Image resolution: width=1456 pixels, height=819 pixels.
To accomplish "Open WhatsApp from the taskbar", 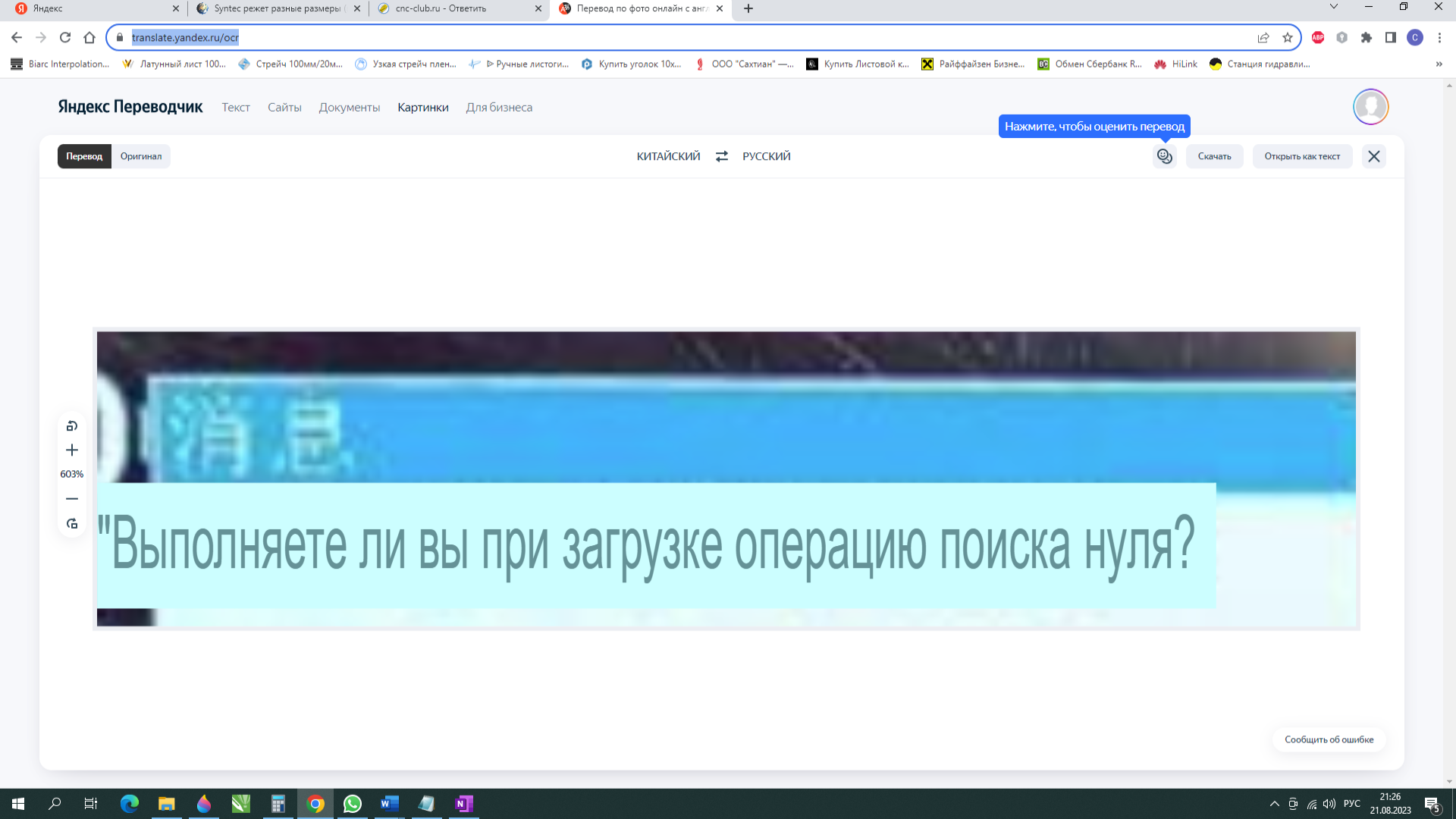I will tap(353, 804).
